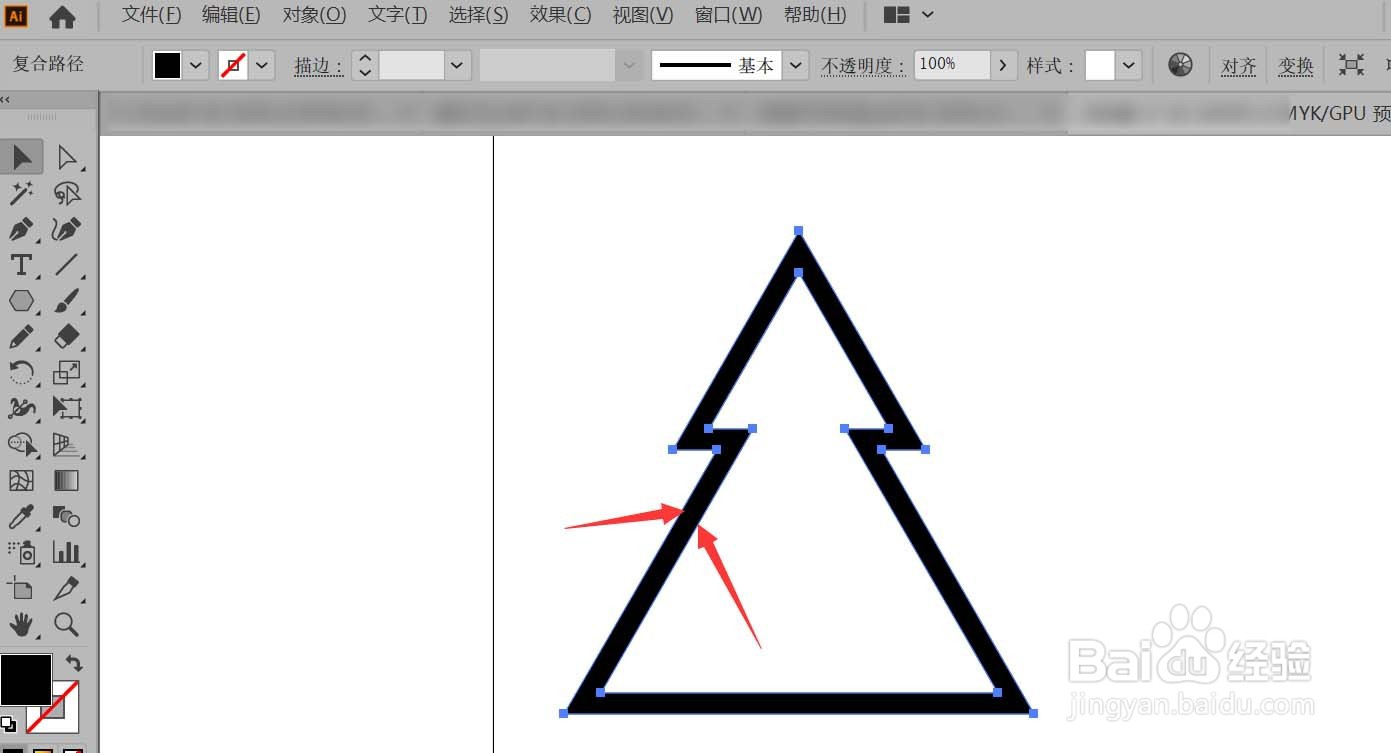This screenshot has width=1391, height=753.
Task: Select the Direct Selection tool
Action: click(x=66, y=157)
